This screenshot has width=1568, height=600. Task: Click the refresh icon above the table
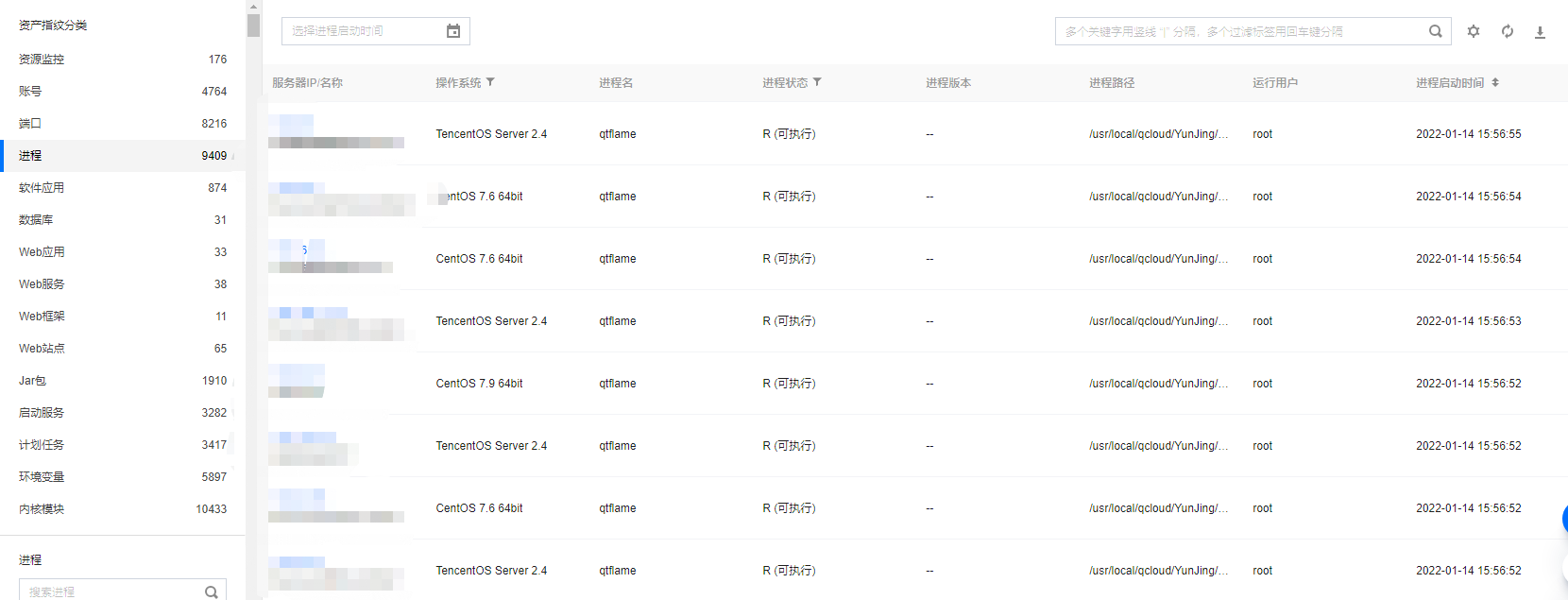[1508, 31]
